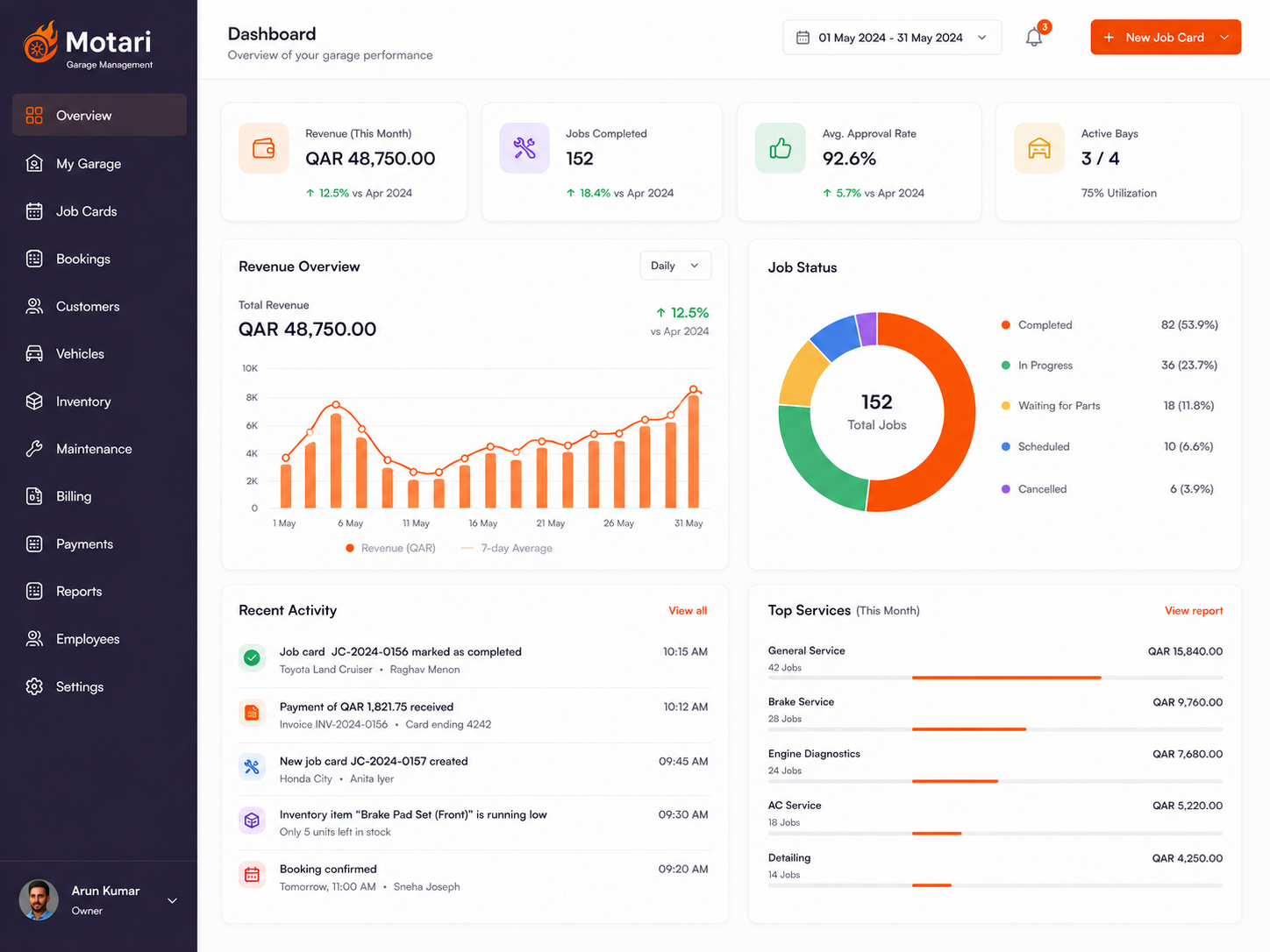
Task: Click the Brake Service progress bar
Action: click(x=995, y=729)
